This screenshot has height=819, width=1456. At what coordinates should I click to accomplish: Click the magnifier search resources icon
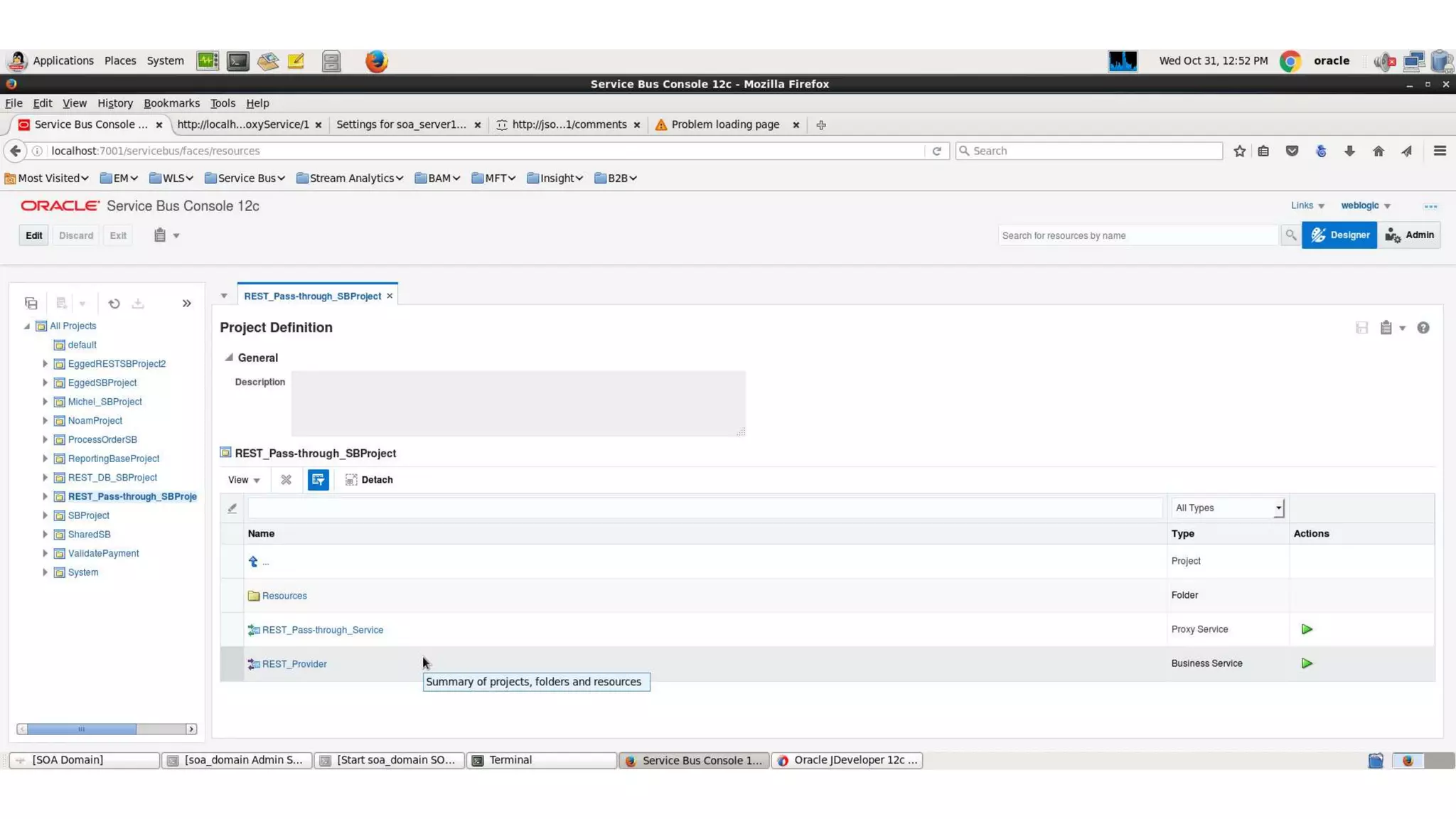(1290, 235)
